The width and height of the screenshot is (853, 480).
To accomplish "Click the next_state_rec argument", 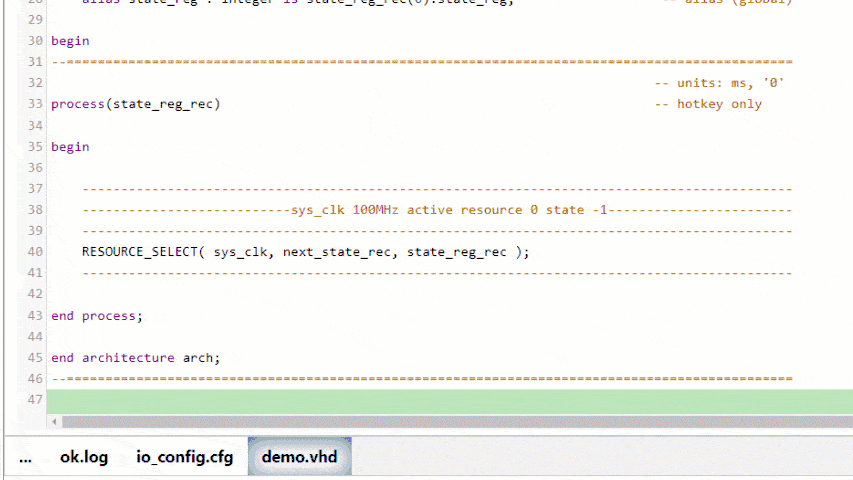I will coord(337,252).
